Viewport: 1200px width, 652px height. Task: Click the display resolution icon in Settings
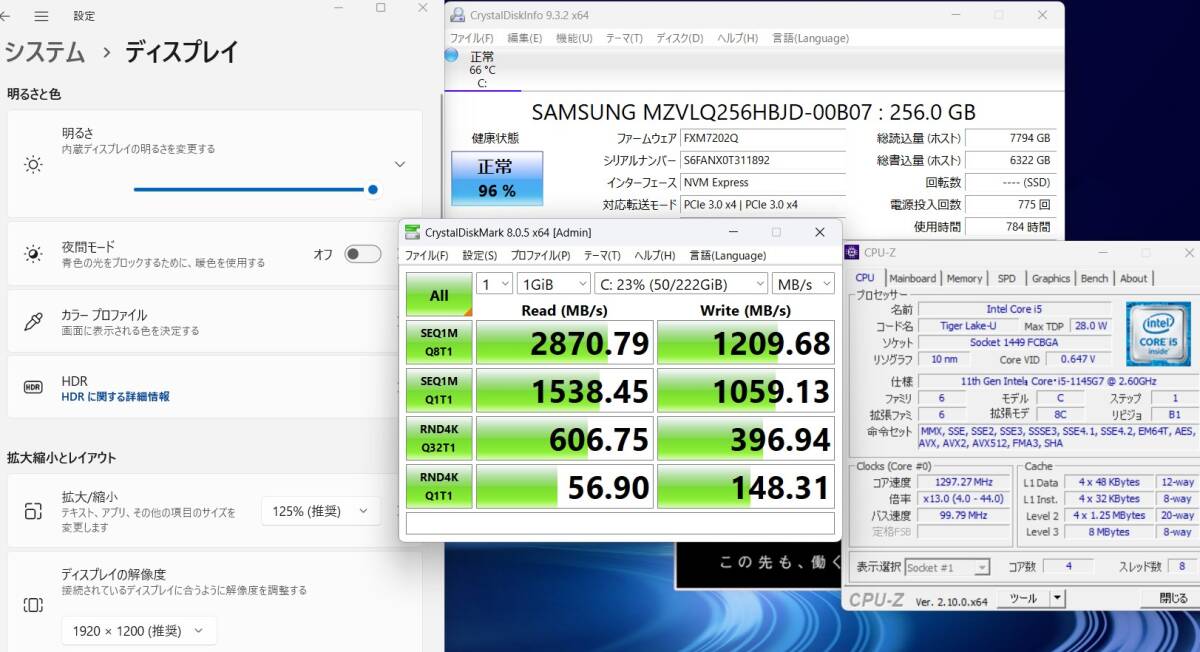34,605
